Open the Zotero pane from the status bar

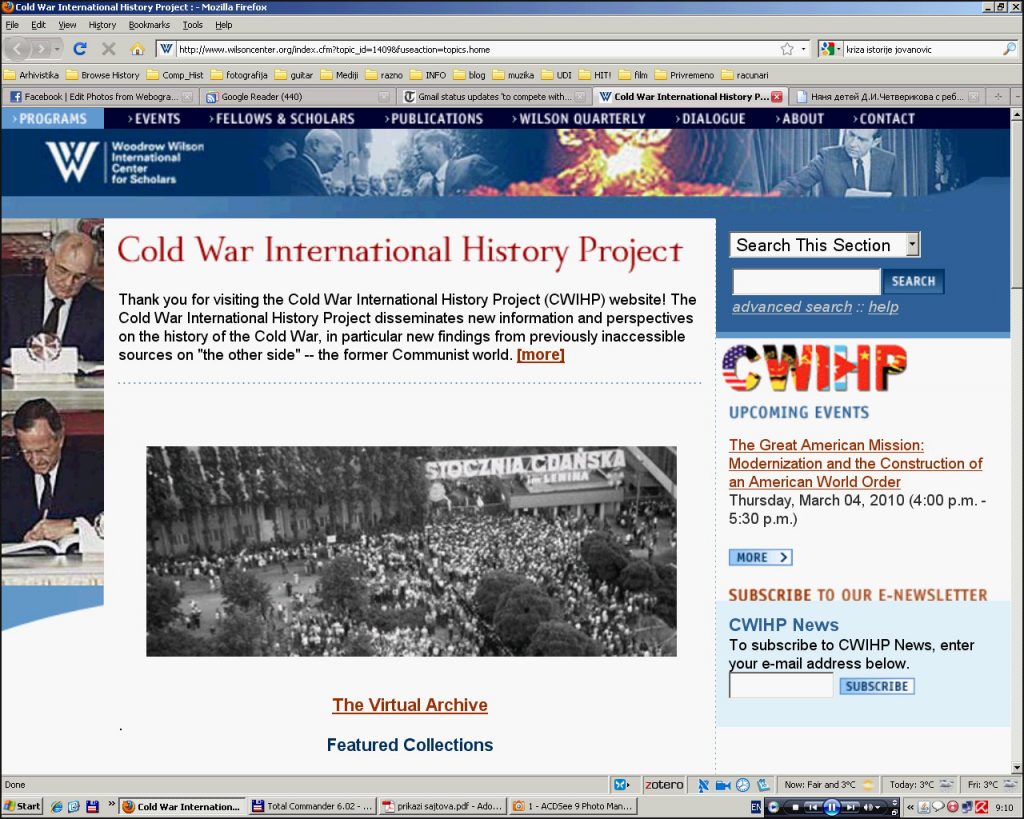(x=664, y=785)
